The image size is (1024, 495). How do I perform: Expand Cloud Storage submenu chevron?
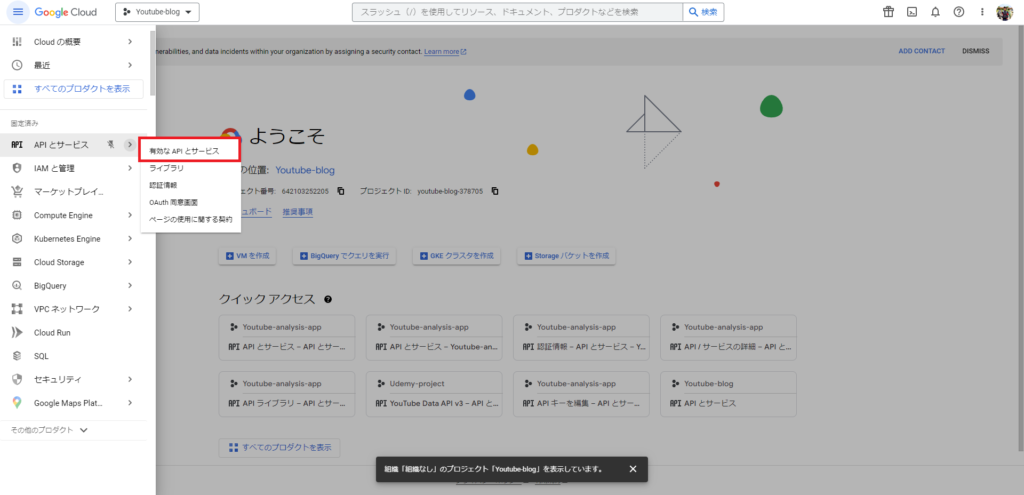pyautogui.click(x=130, y=262)
